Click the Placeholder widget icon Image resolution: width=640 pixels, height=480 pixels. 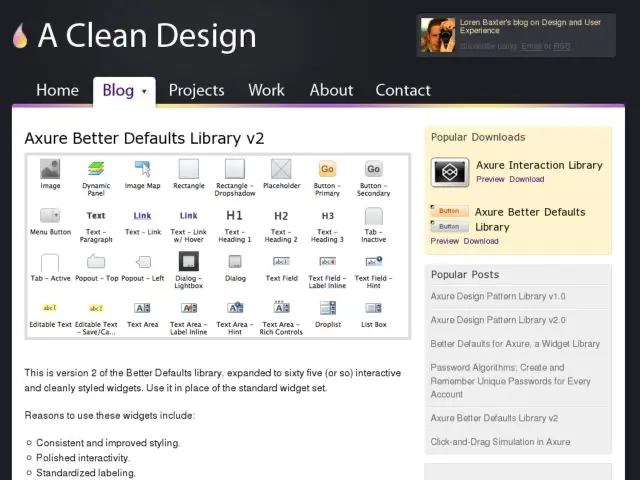coord(281,169)
